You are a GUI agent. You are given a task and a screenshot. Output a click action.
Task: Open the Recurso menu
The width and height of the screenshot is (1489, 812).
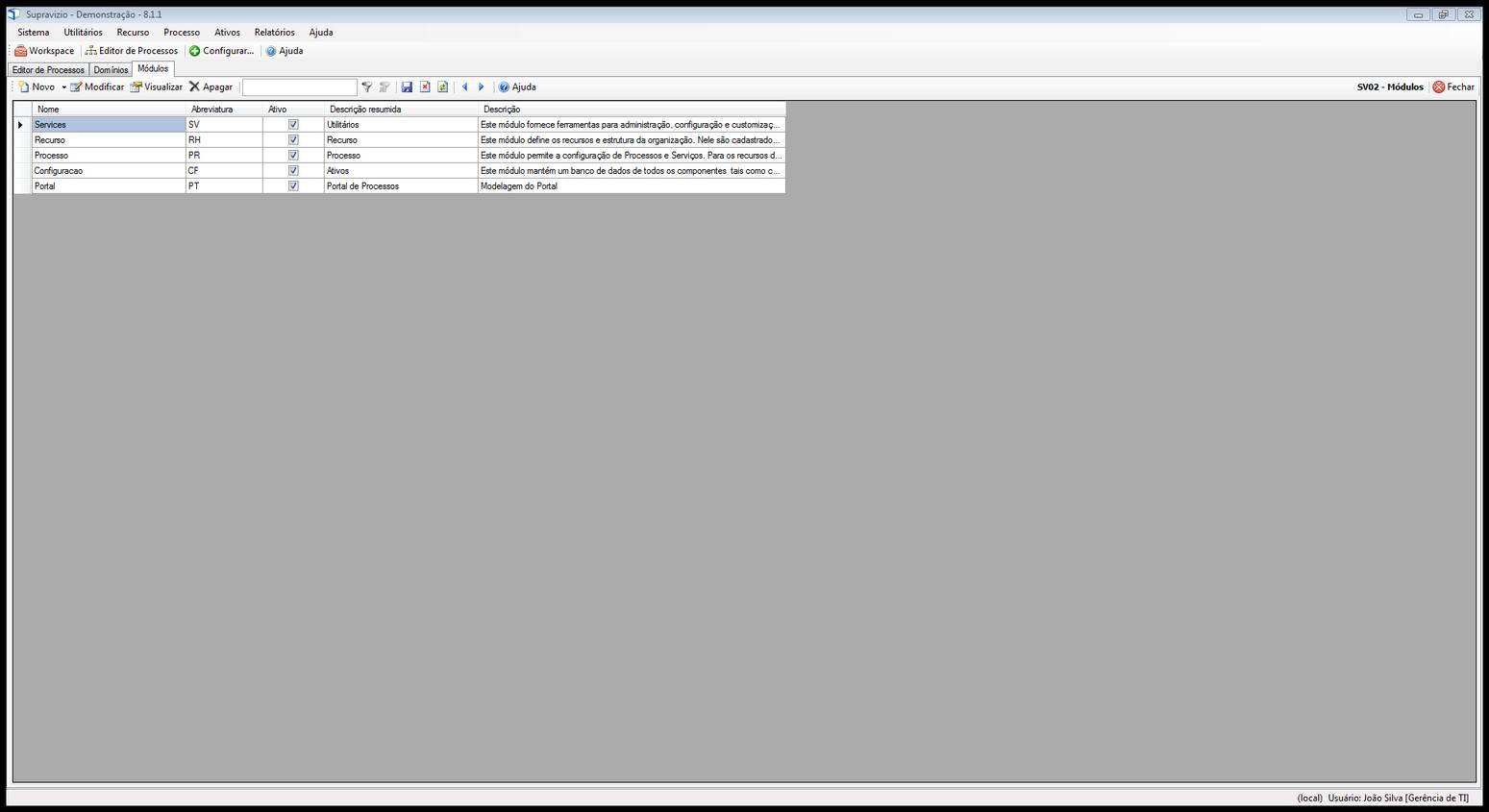pyautogui.click(x=133, y=32)
